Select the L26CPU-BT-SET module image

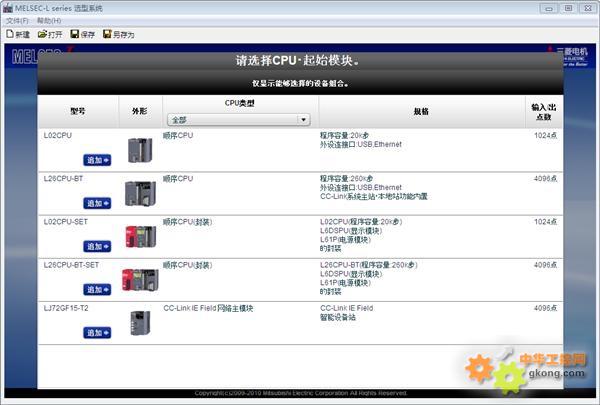pyautogui.click(x=140, y=280)
